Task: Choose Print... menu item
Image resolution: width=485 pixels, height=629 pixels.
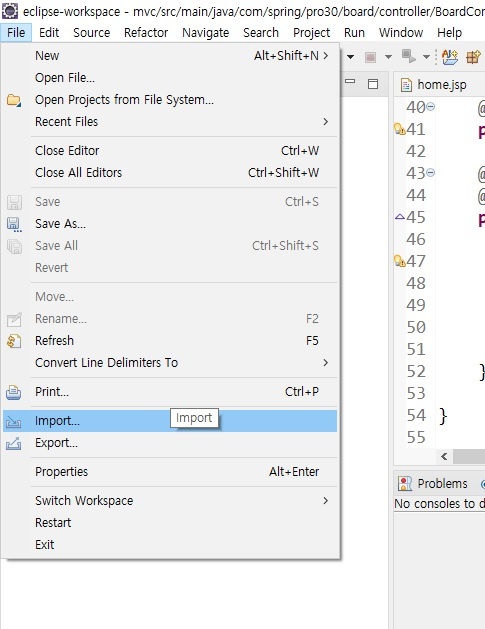Action: click(170, 392)
